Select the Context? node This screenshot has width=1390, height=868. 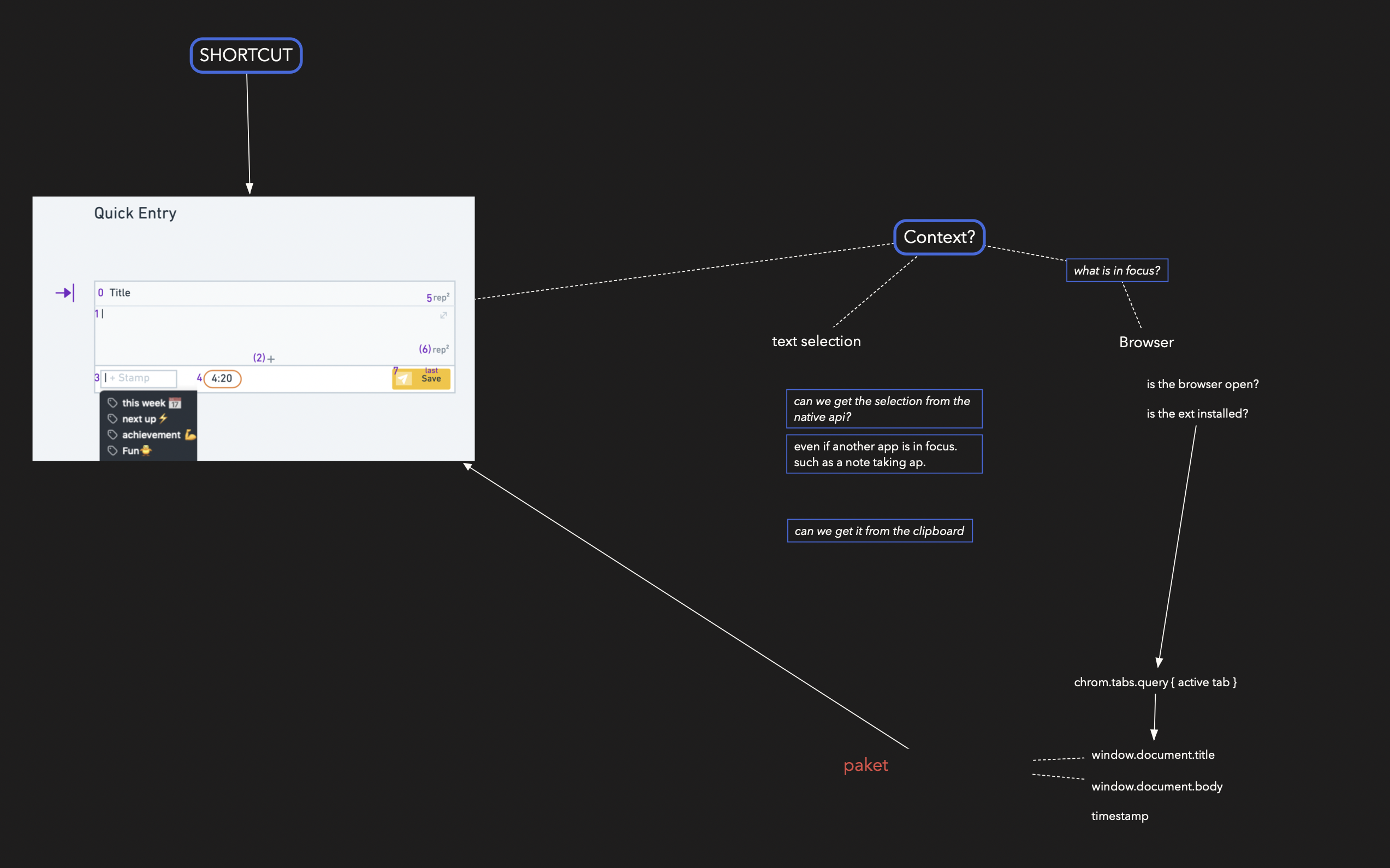coord(938,237)
